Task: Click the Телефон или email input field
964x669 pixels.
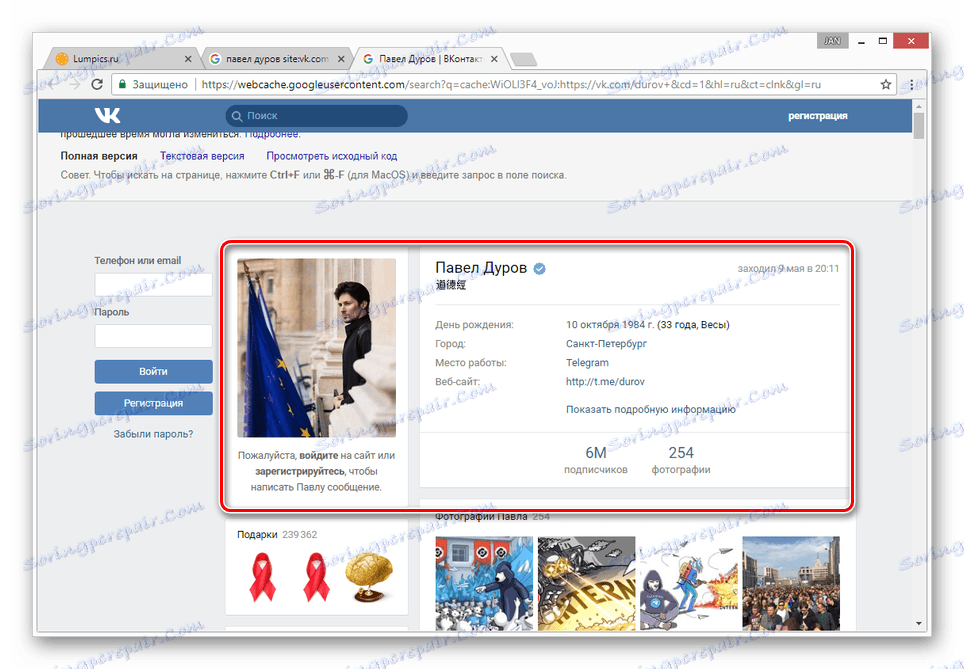Action: [153, 285]
